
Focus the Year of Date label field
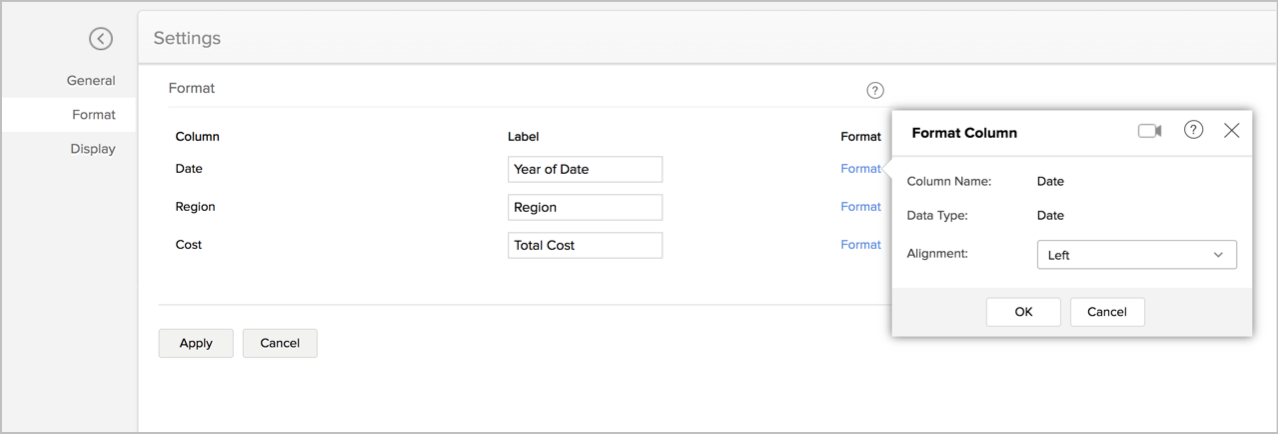(x=585, y=170)
